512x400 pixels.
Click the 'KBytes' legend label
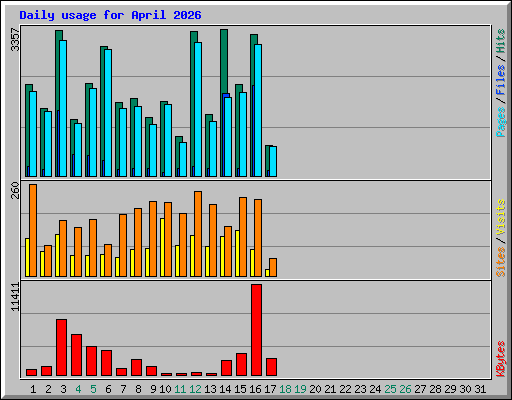point(500,359)
